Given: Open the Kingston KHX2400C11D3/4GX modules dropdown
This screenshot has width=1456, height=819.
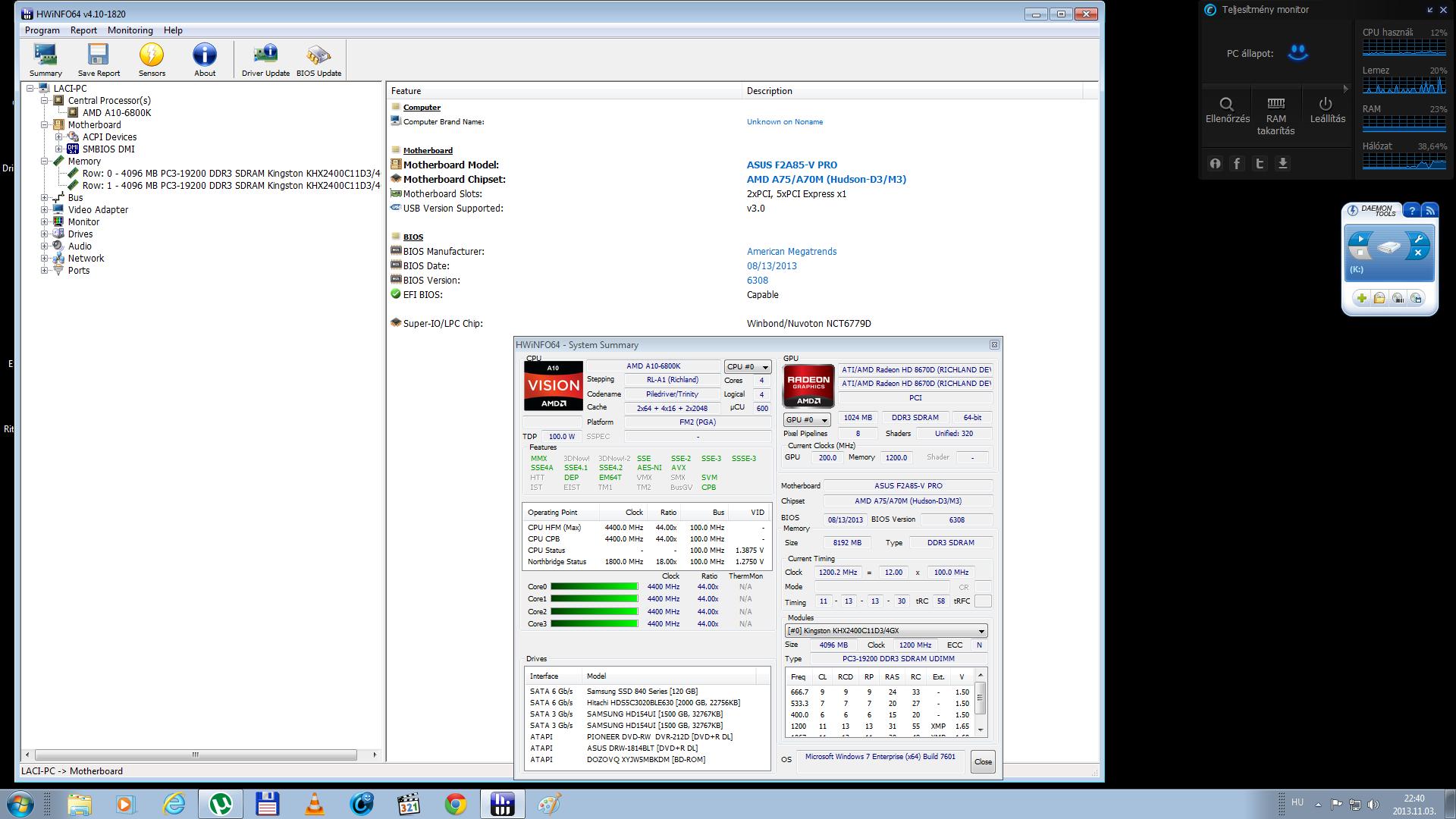Looking at the screenshot, I should tap(886, 631).
